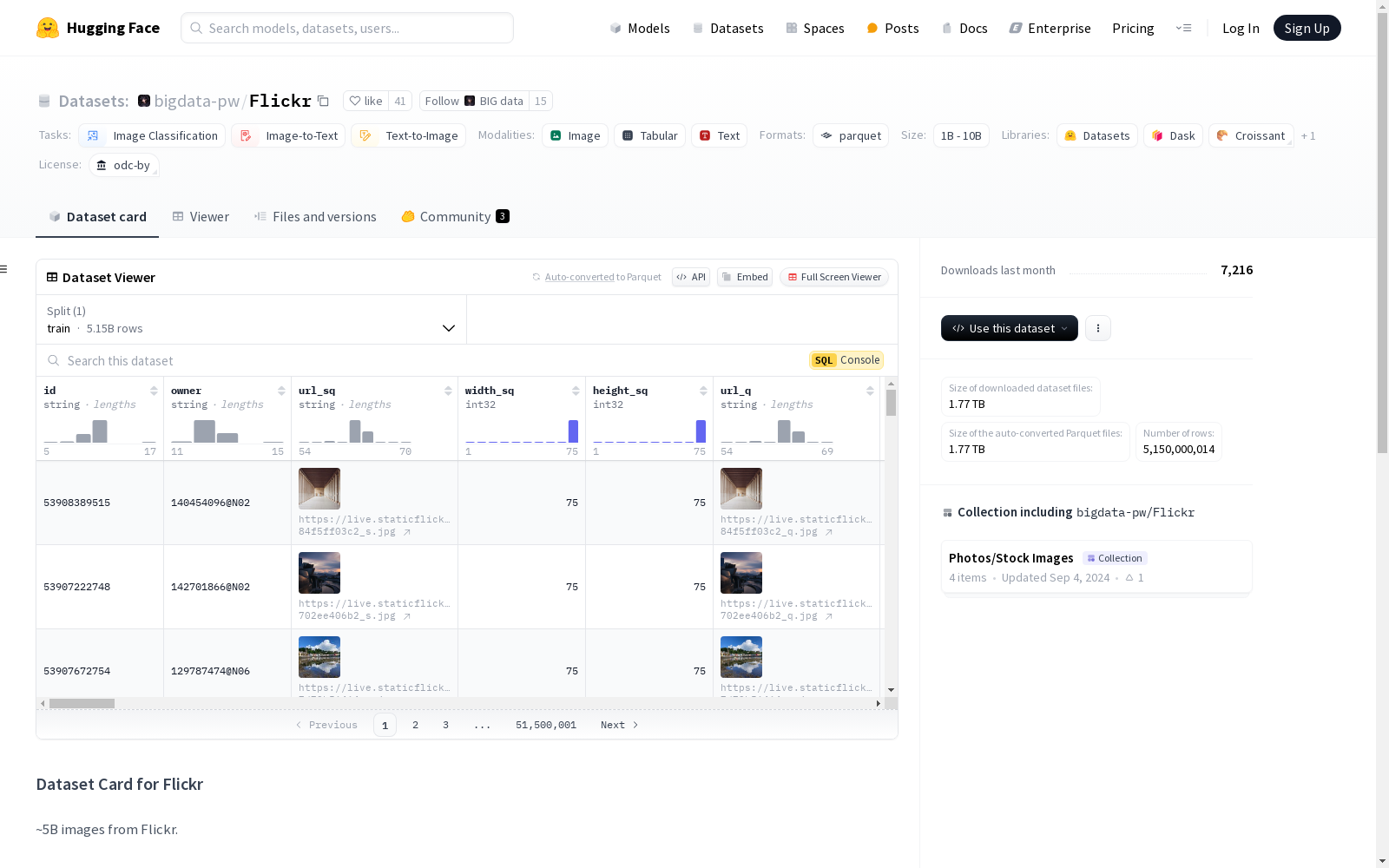The height and width of the screenshot is (868, 1389).
Task: Go to the Next page
Action: 620,725
